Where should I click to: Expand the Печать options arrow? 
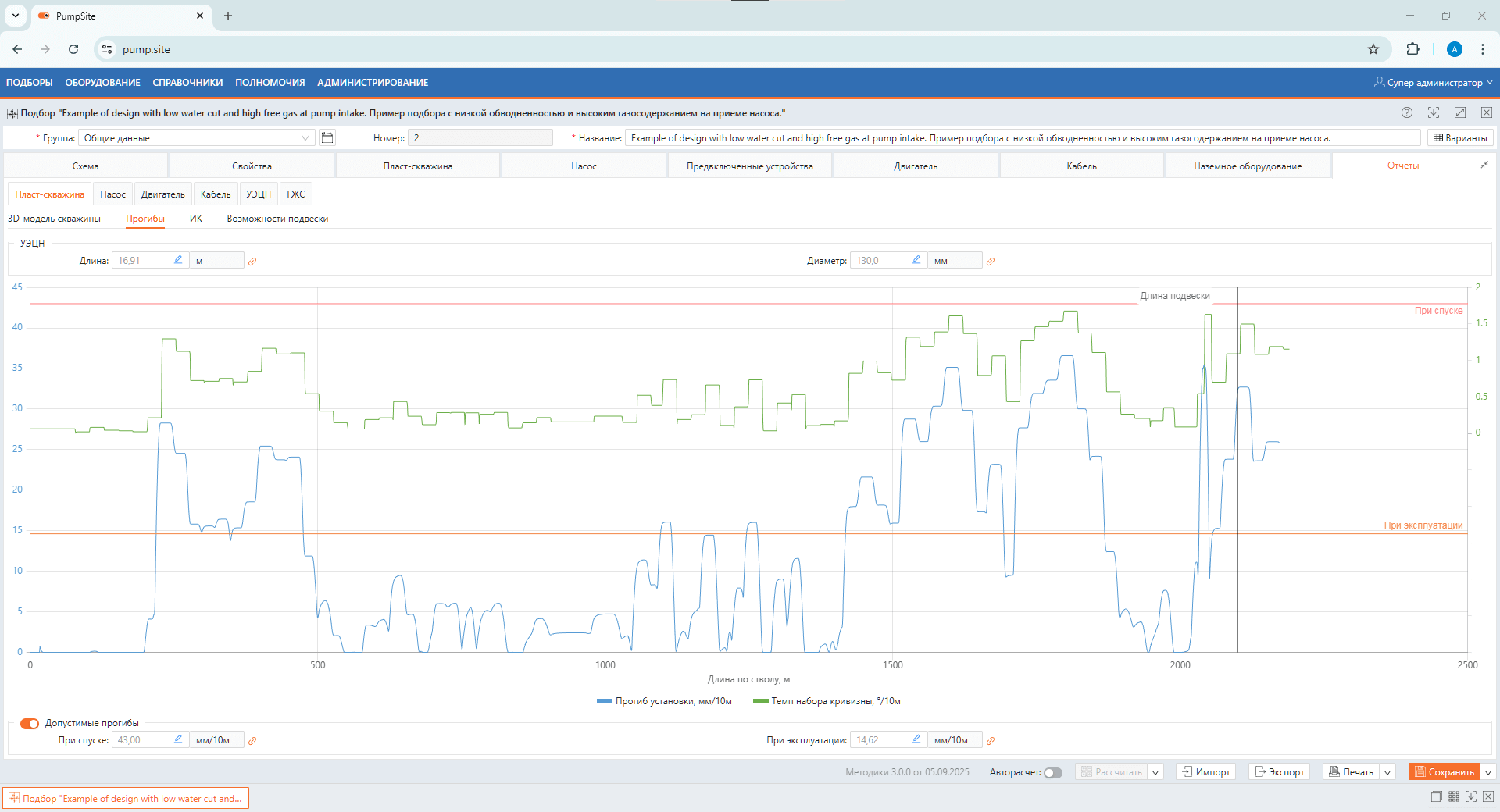coord(1387,772)
